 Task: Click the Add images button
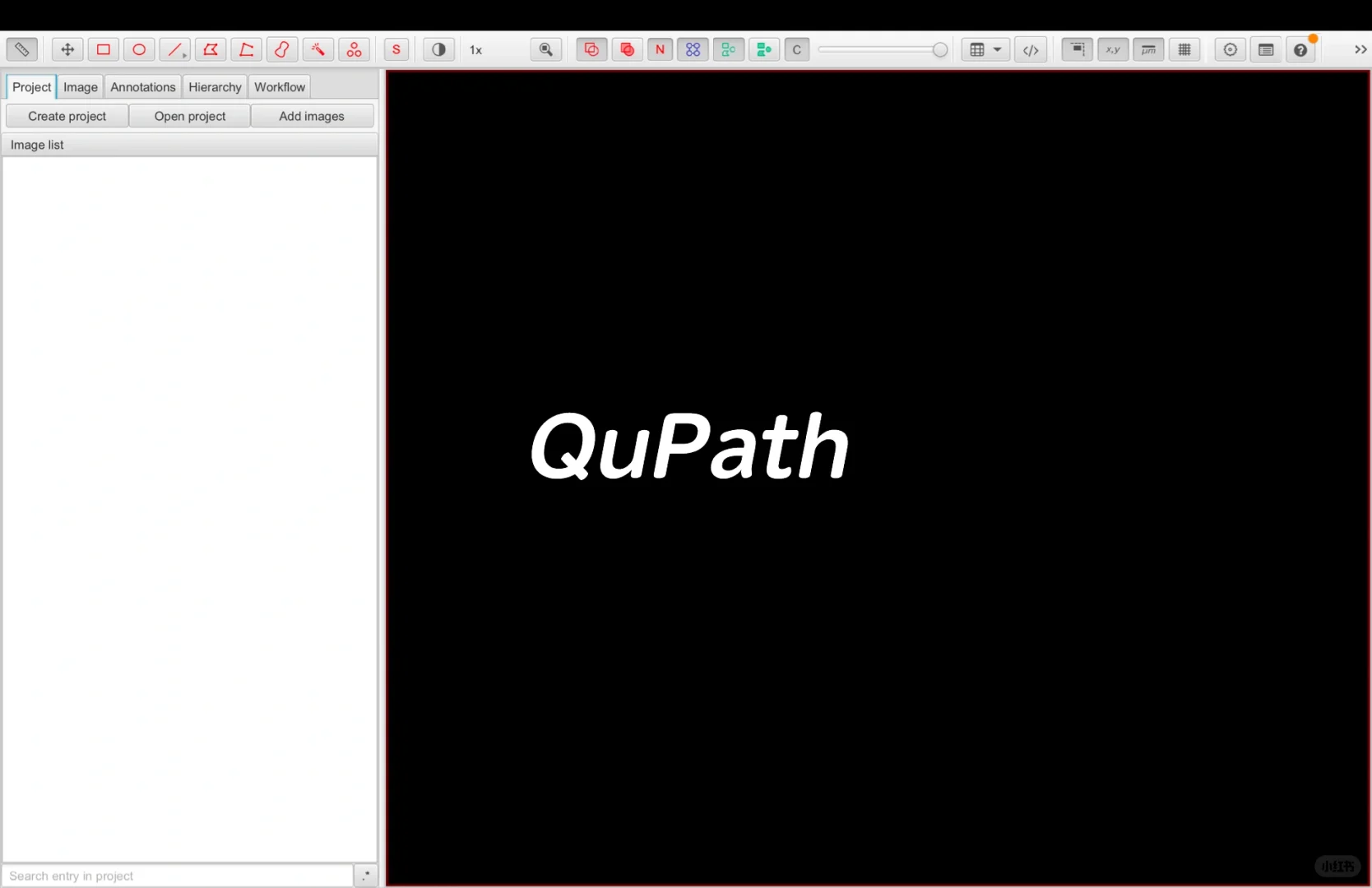click(312, 116)
